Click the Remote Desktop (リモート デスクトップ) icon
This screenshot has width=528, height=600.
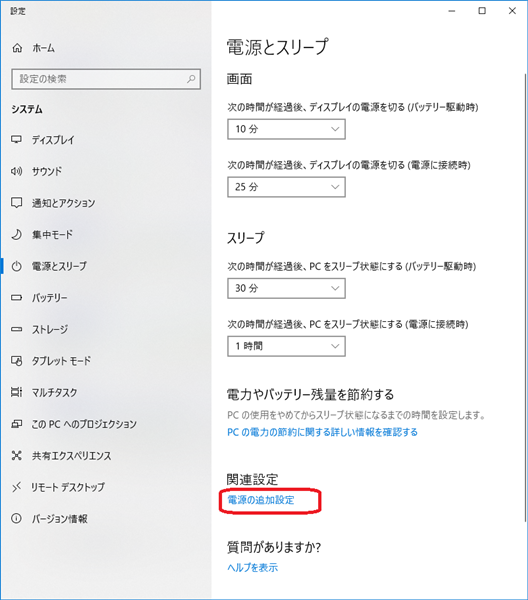pyautogui.click(x=16, y=487)
